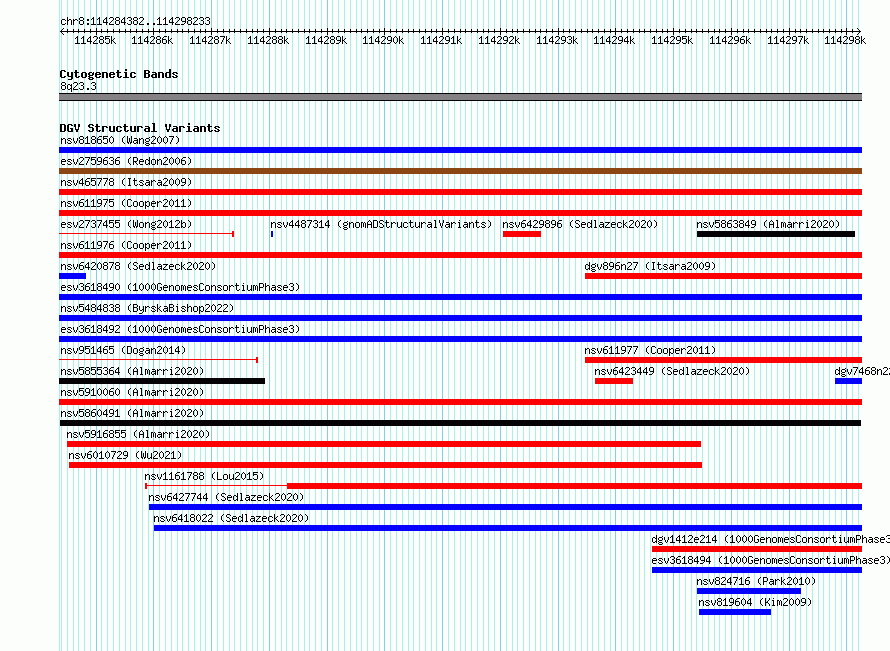Click the 114297k ruler tick label
Image resolution: width=890 pixels, height=651 pixels.
788,40
